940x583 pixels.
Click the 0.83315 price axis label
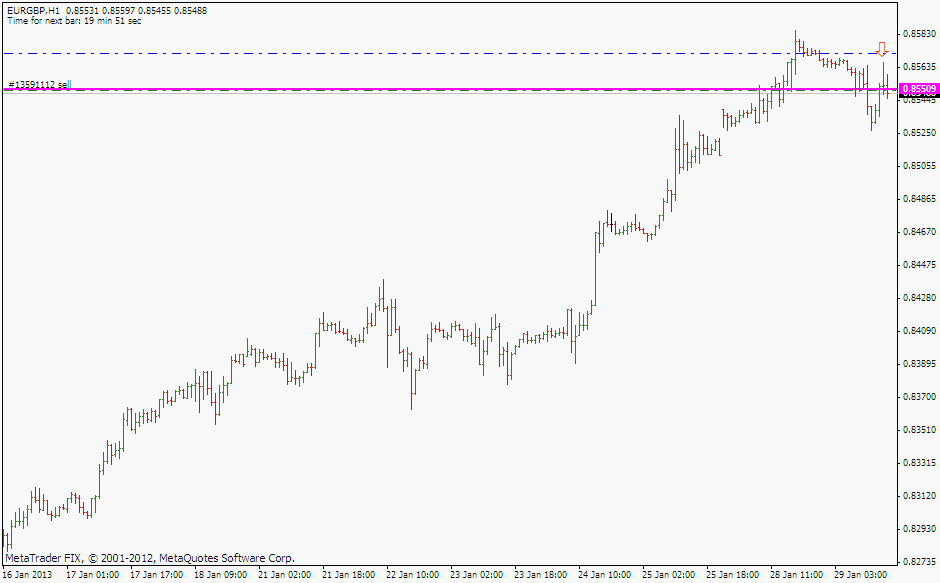pyautogui.click(x=920, y=463)
